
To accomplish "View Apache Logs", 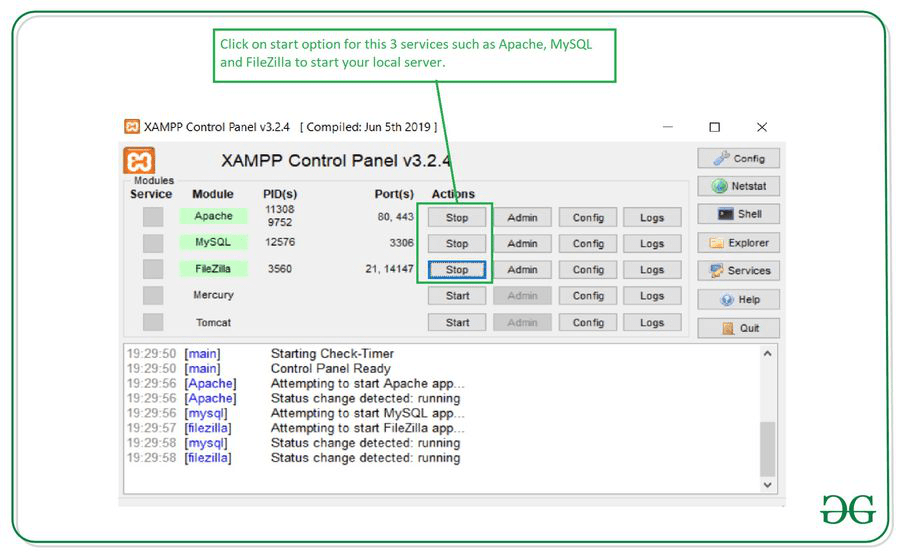I will (x=652, y=218).
